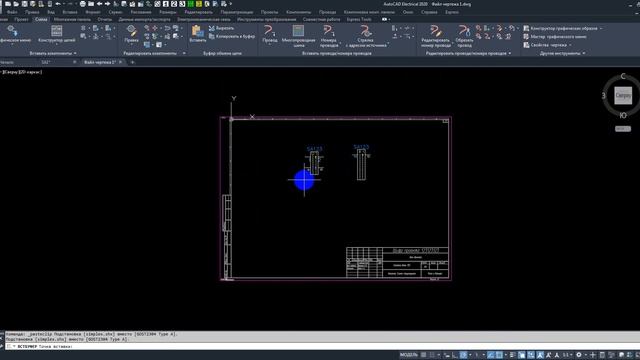This screenshot has height=360, width=640.
Task: Open the Файл menu
Action: click(x=12, y=12)
